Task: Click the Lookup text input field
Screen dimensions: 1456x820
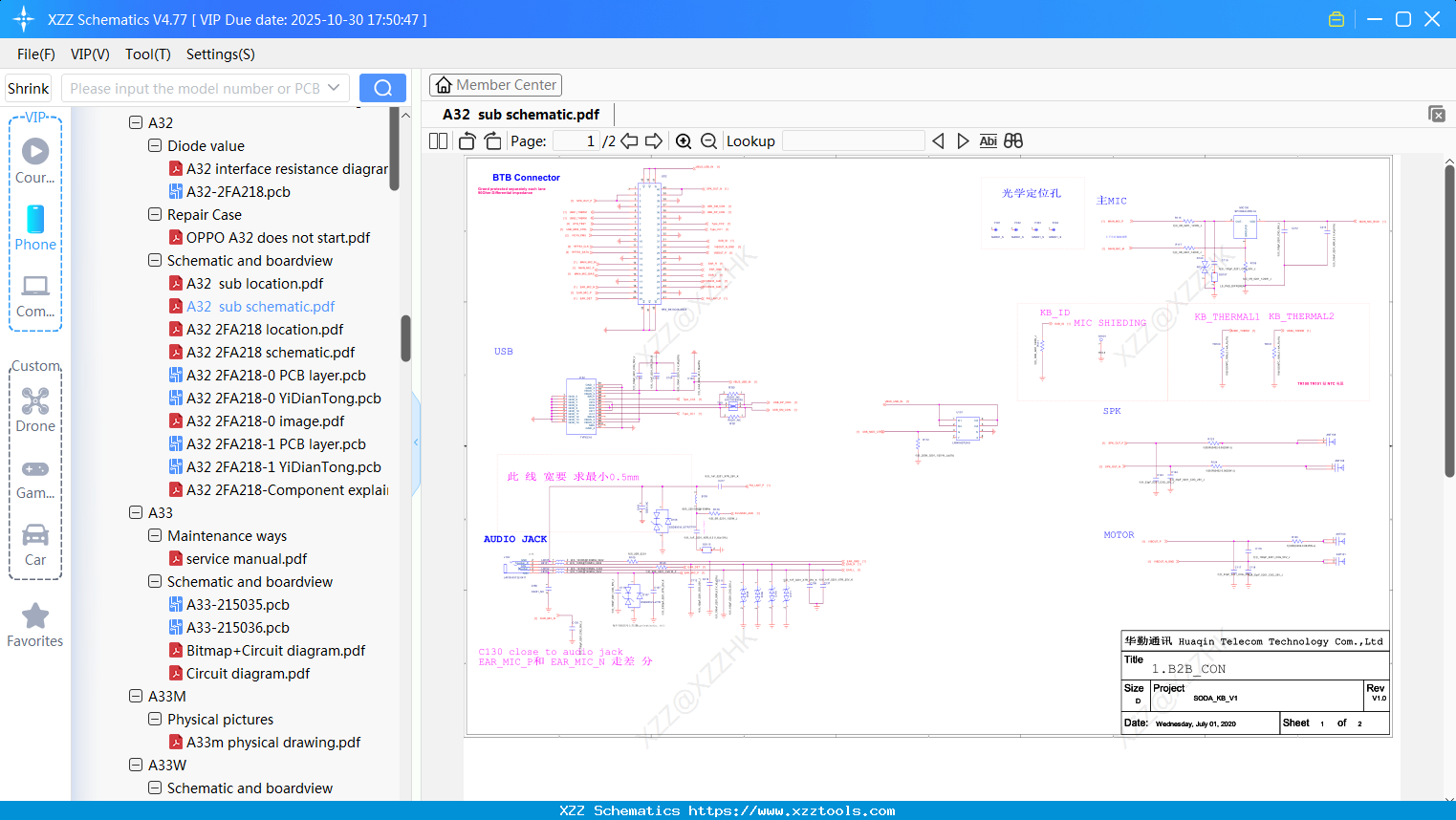Action: pyautogui.click(x=853, y=141)
